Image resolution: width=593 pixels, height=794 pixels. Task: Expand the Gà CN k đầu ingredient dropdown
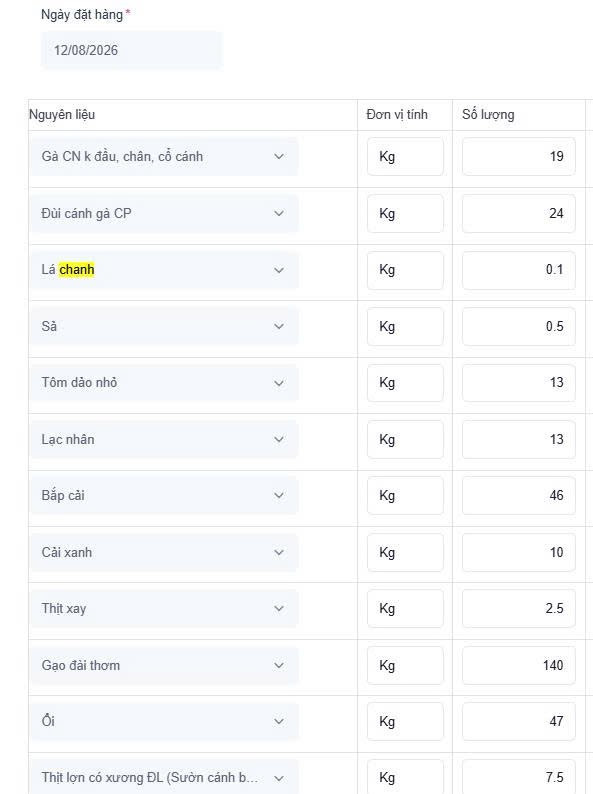point(164,156)
